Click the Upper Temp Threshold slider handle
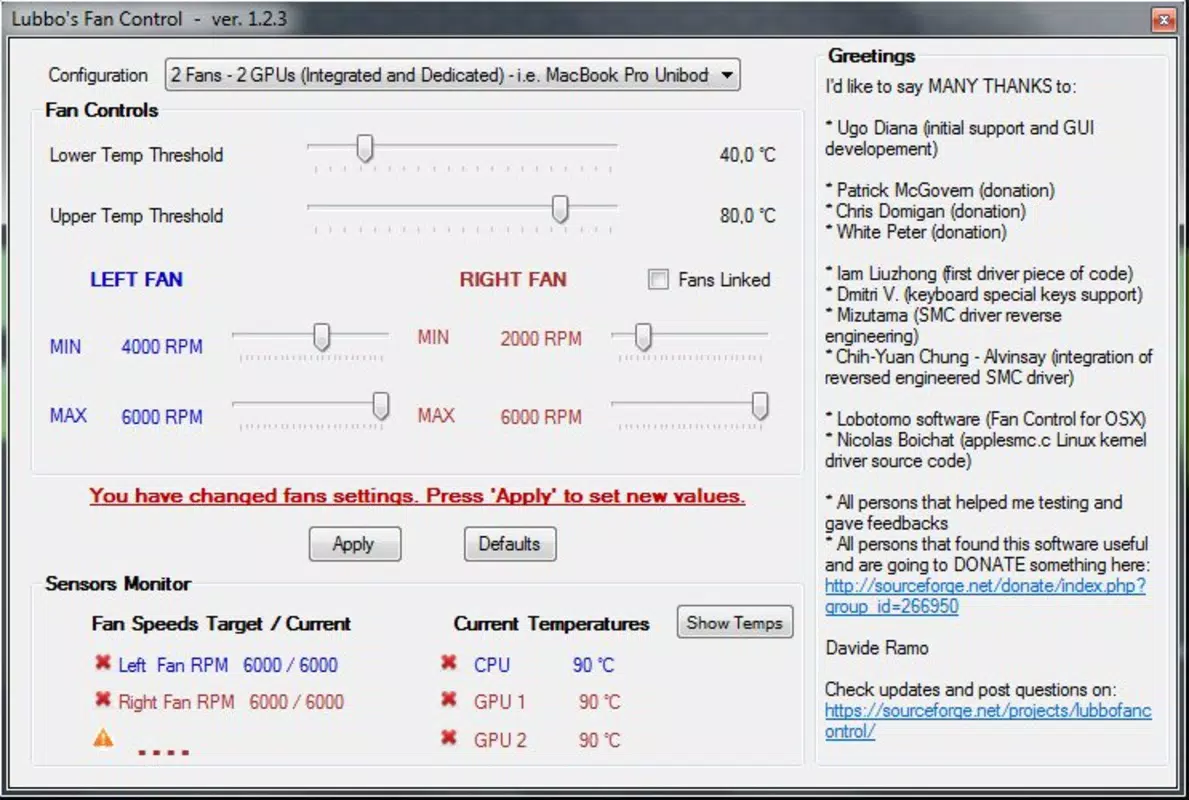Viewport: 1189px width, 800px height. coord(560,209)
